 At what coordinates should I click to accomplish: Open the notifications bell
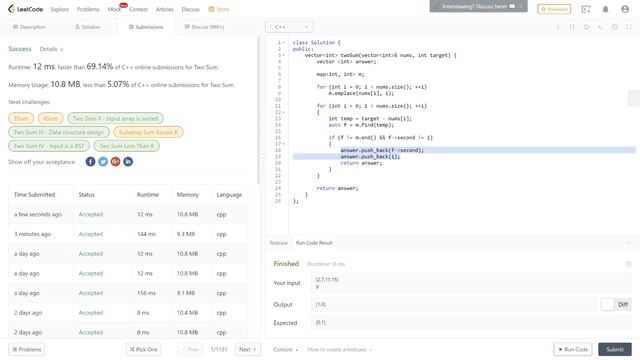(605, 9)
